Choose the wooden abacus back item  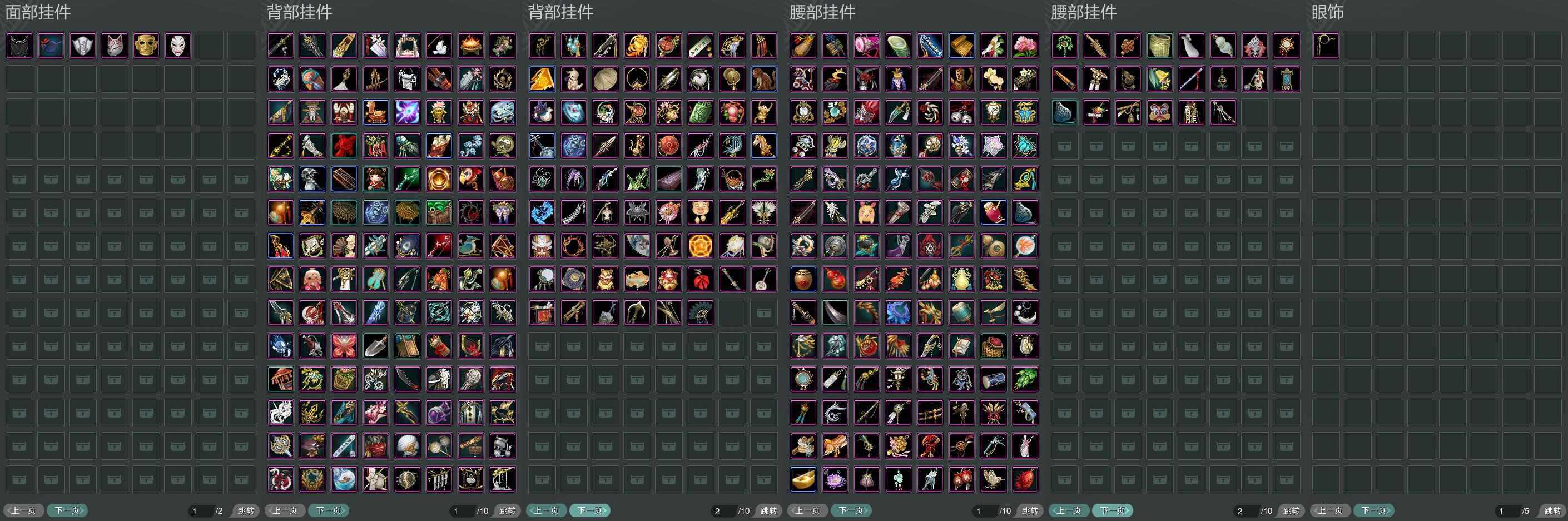pos(344,179)
